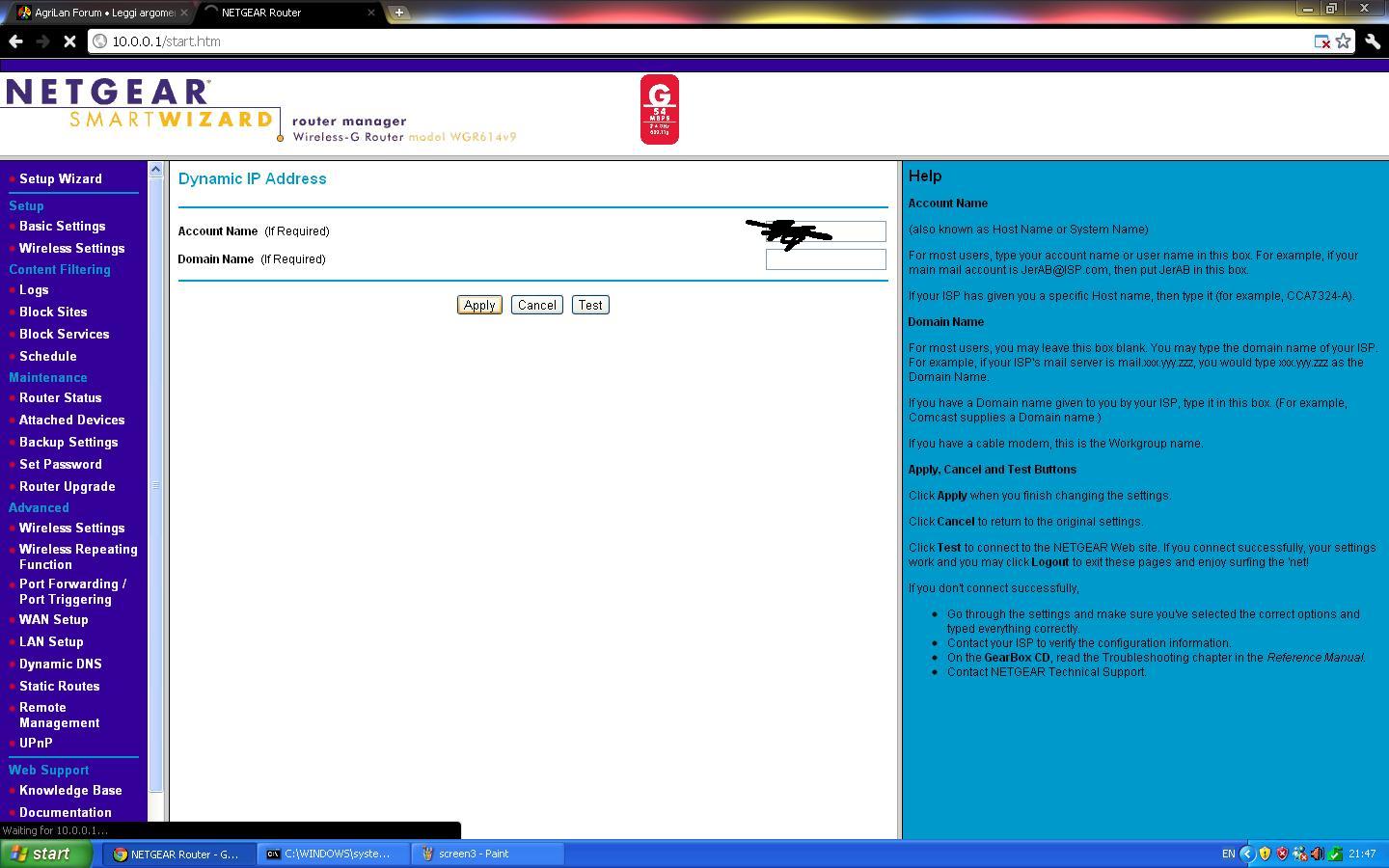Open Port Forwarding / Port Triggering page
Image resolution: width=1389 pixels, height=868 pixels.
[72, 591]
